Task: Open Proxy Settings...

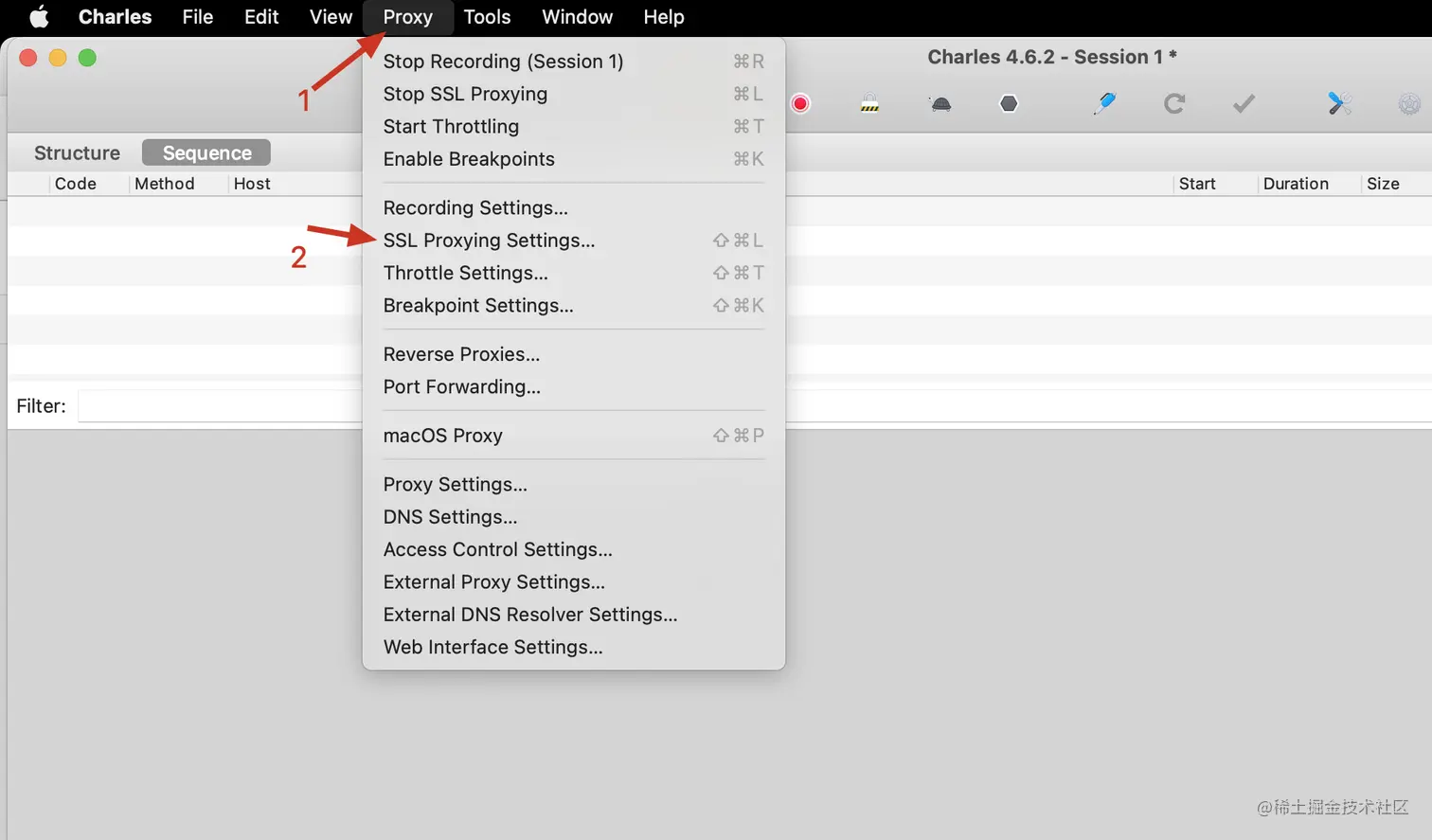Action: pyautogui.click(x=573, y=484)
